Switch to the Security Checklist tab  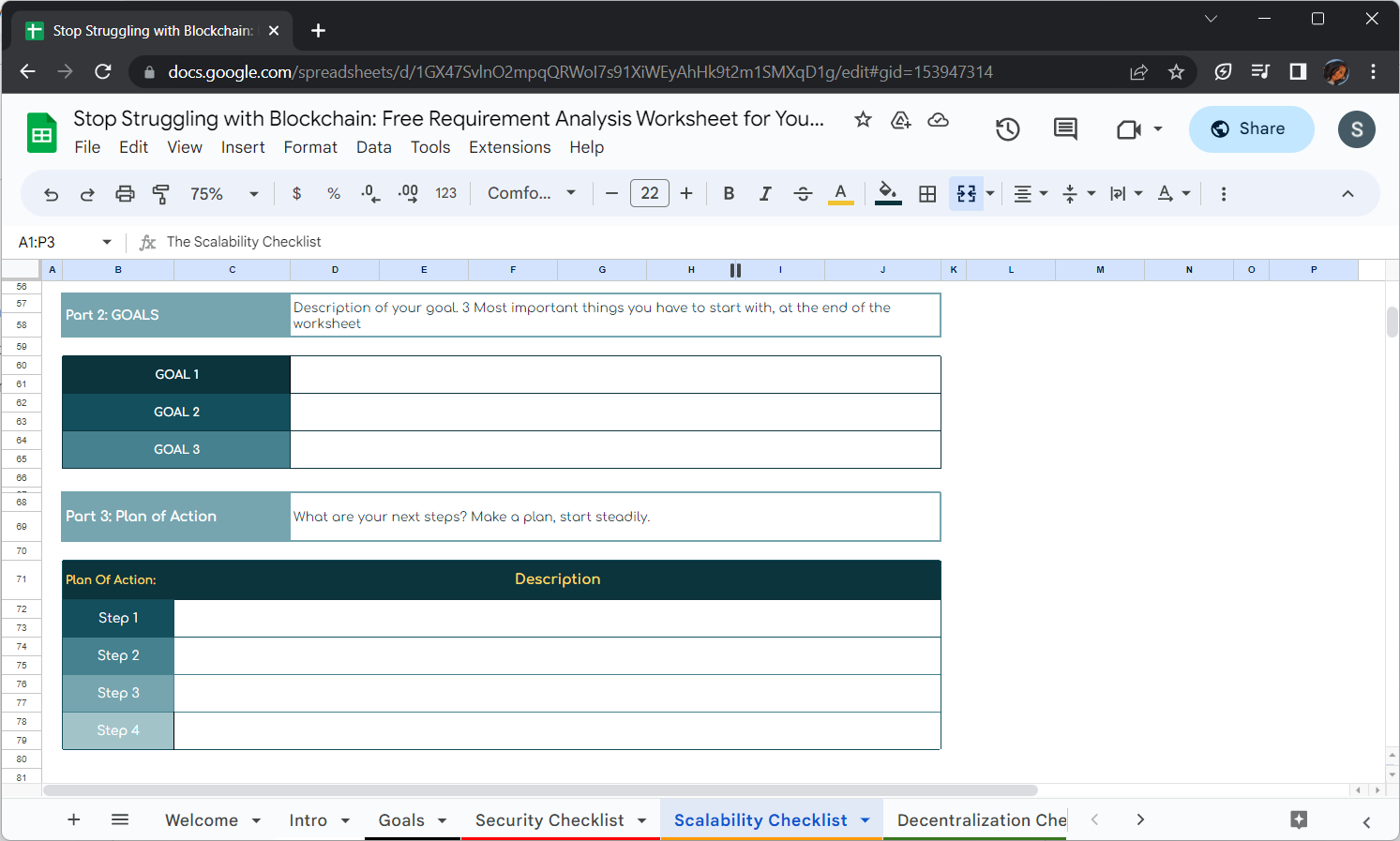(x=549, y=820)
